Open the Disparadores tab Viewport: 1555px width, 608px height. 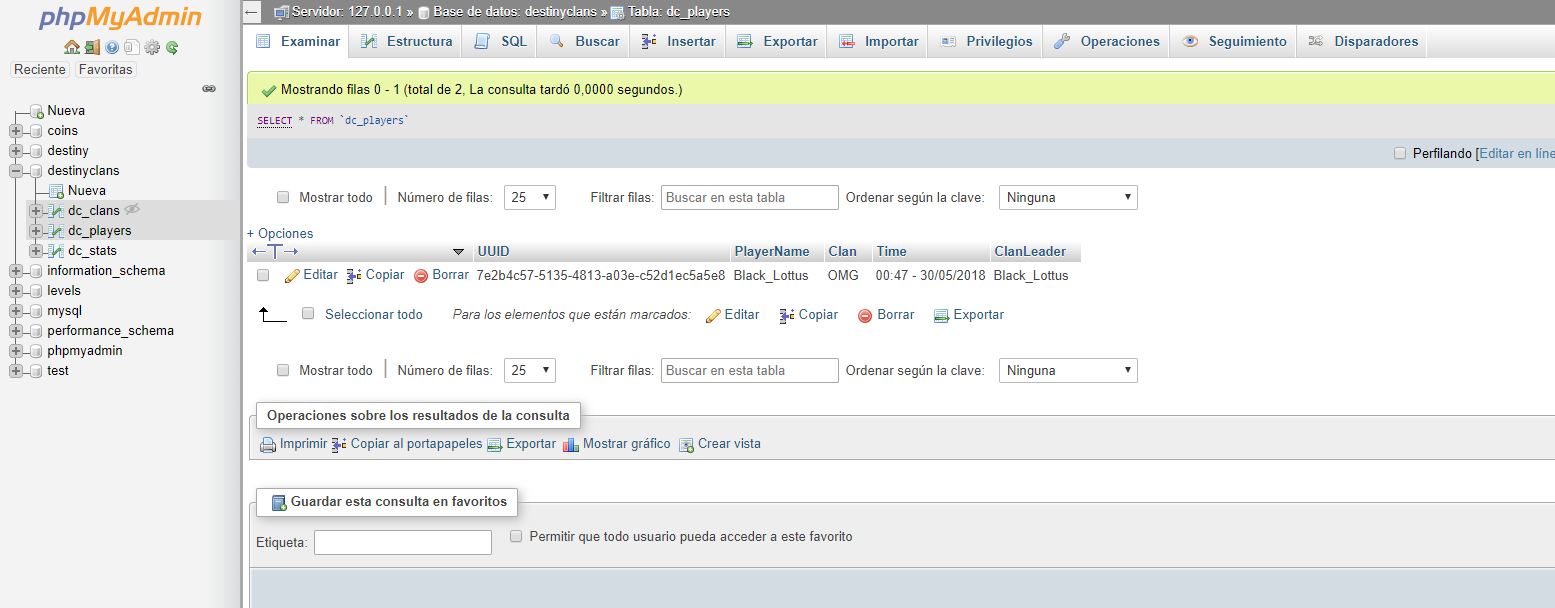coord(1363,41)
